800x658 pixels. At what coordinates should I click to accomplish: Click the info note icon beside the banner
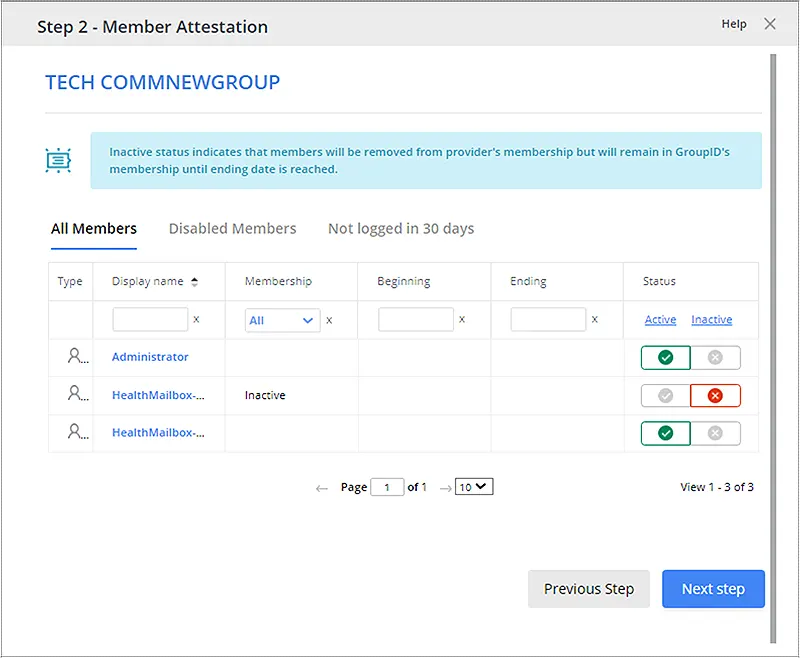coord(58,161)
